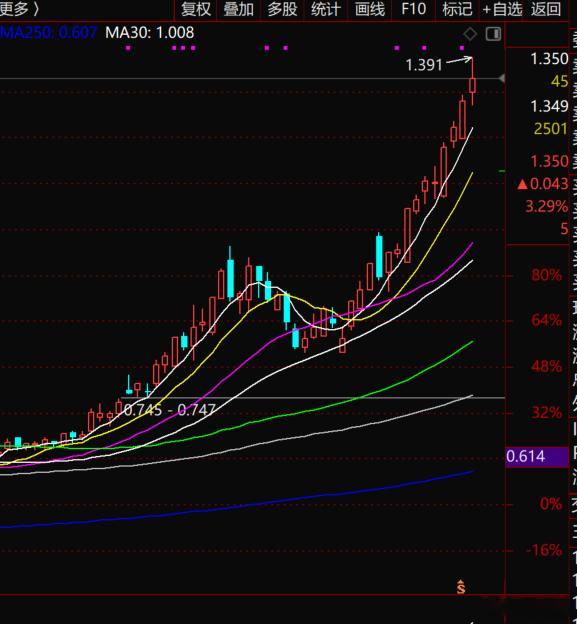The image size is (577, 624).
Task: Open the 复权 adjustment option
Action: 196,9
